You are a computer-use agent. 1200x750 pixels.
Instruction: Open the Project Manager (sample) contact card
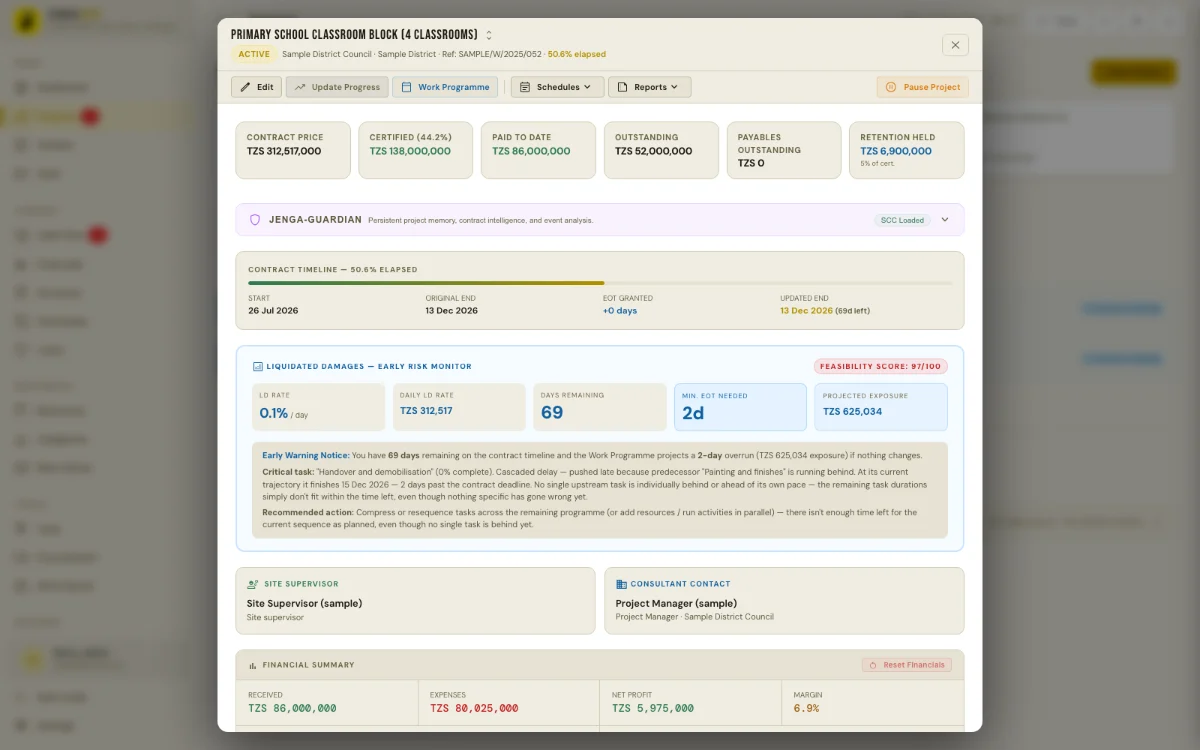[x=784, y=601]
